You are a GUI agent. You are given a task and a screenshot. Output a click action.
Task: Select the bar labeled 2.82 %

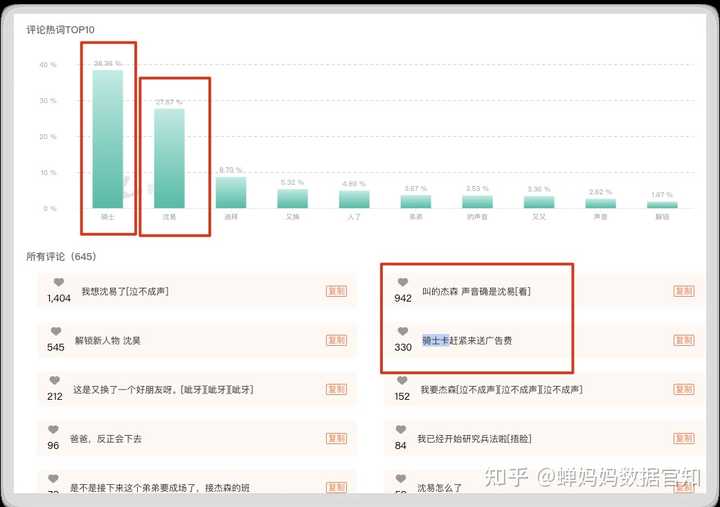601,203
